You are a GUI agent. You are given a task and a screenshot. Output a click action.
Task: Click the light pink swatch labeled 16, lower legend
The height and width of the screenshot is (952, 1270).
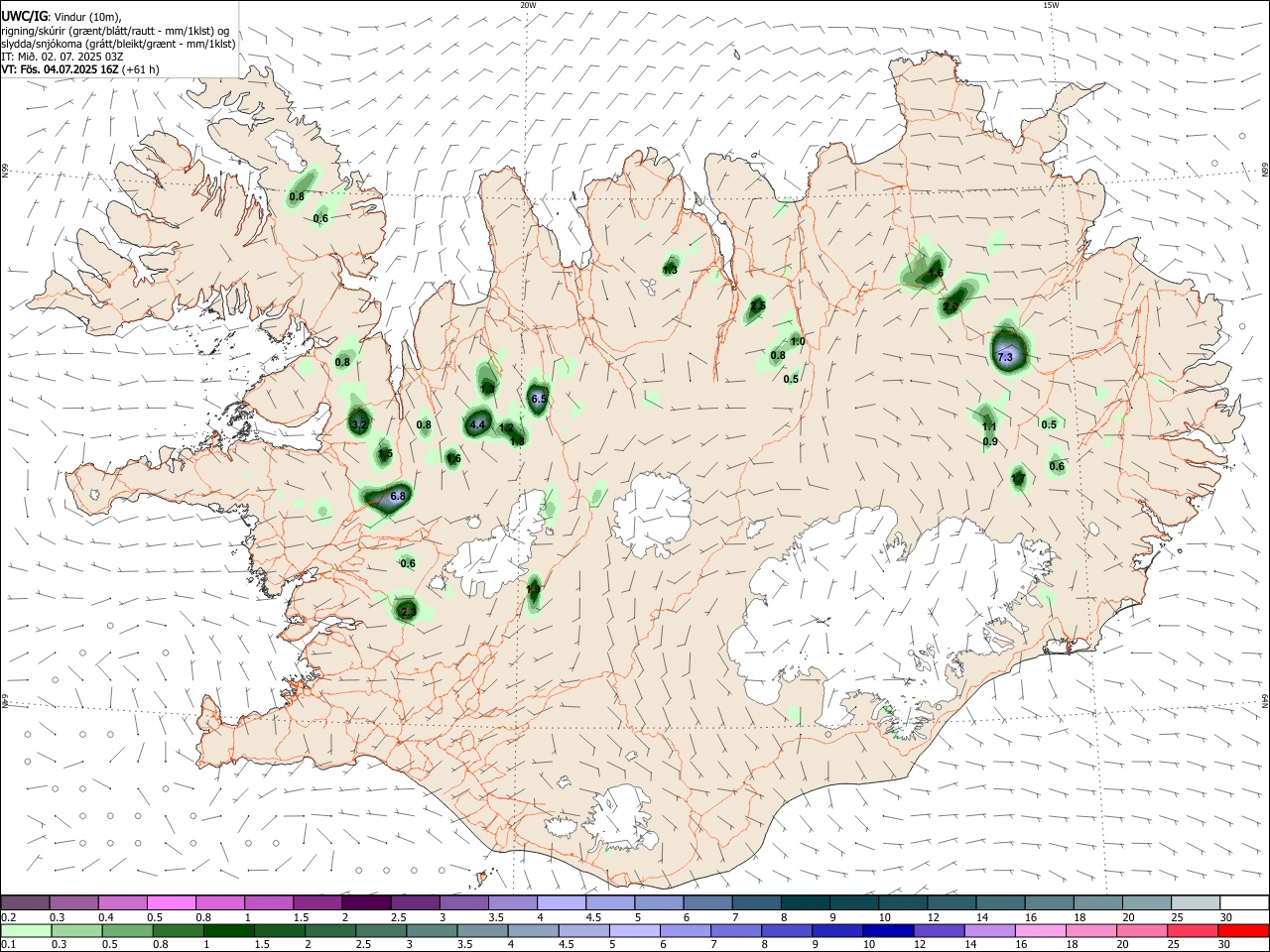1040,930
